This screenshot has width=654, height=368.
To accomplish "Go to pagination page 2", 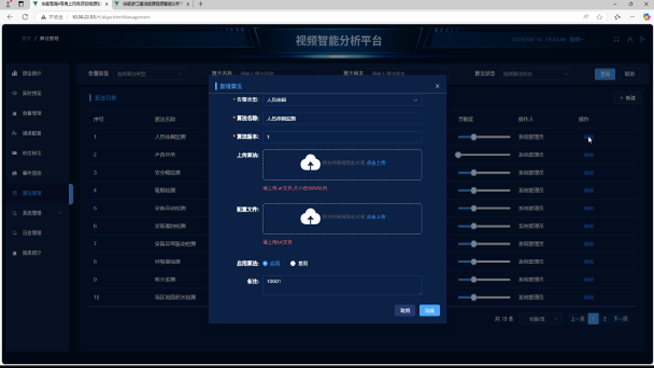I will (605, 319).
